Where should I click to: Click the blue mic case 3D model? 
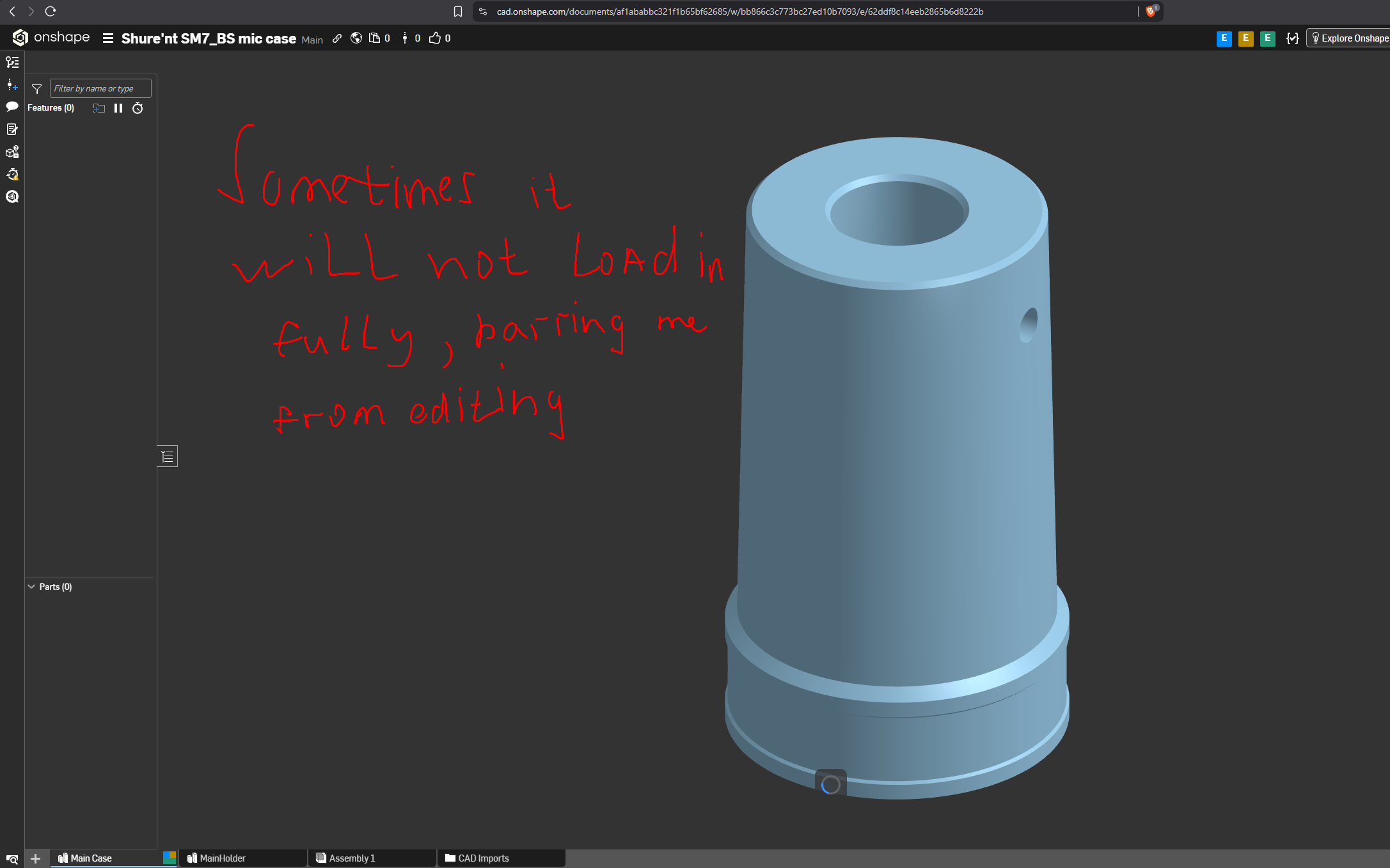[x=896, y=467]
